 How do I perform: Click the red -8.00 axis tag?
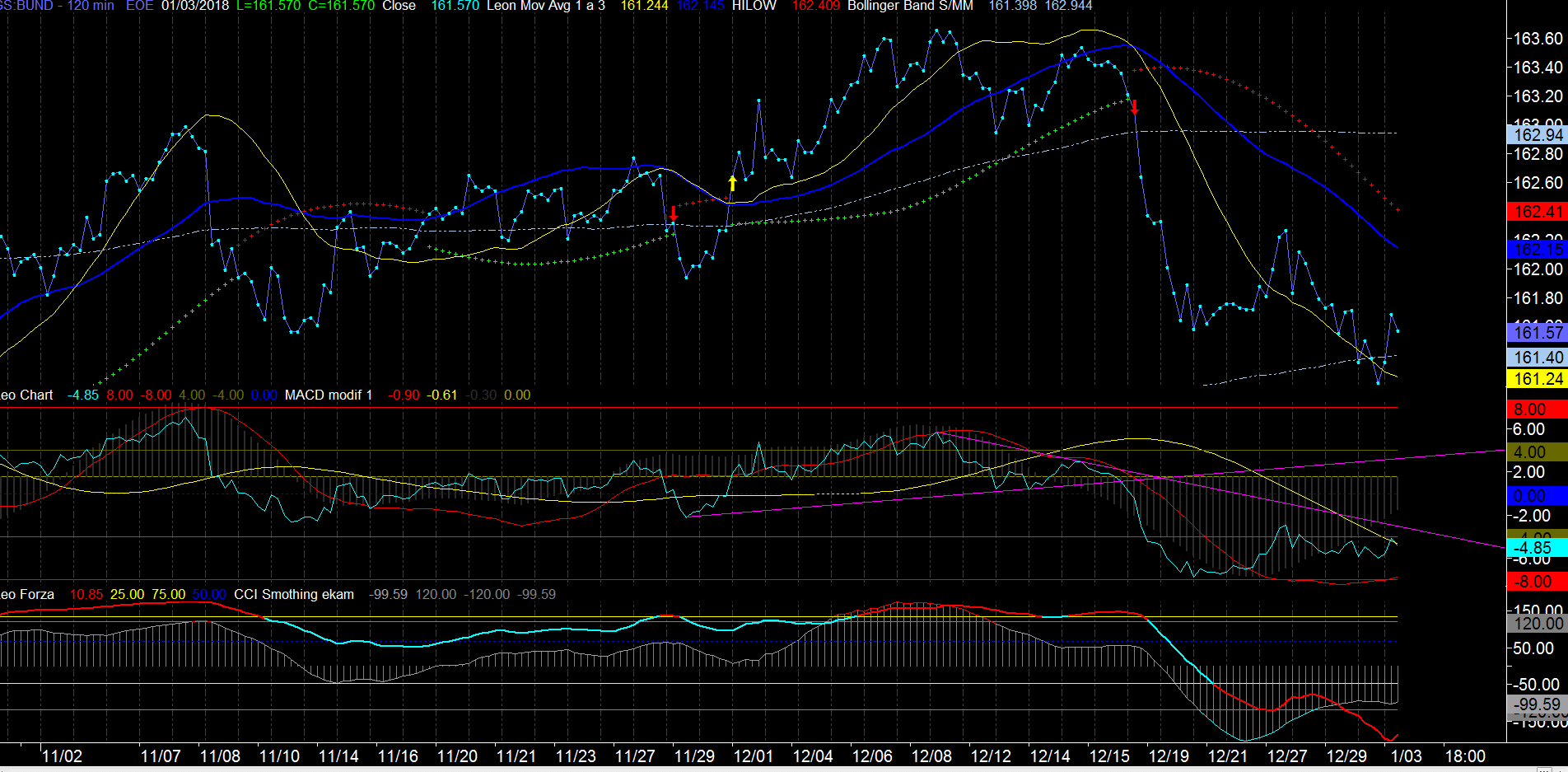[x=1538, y=582]
